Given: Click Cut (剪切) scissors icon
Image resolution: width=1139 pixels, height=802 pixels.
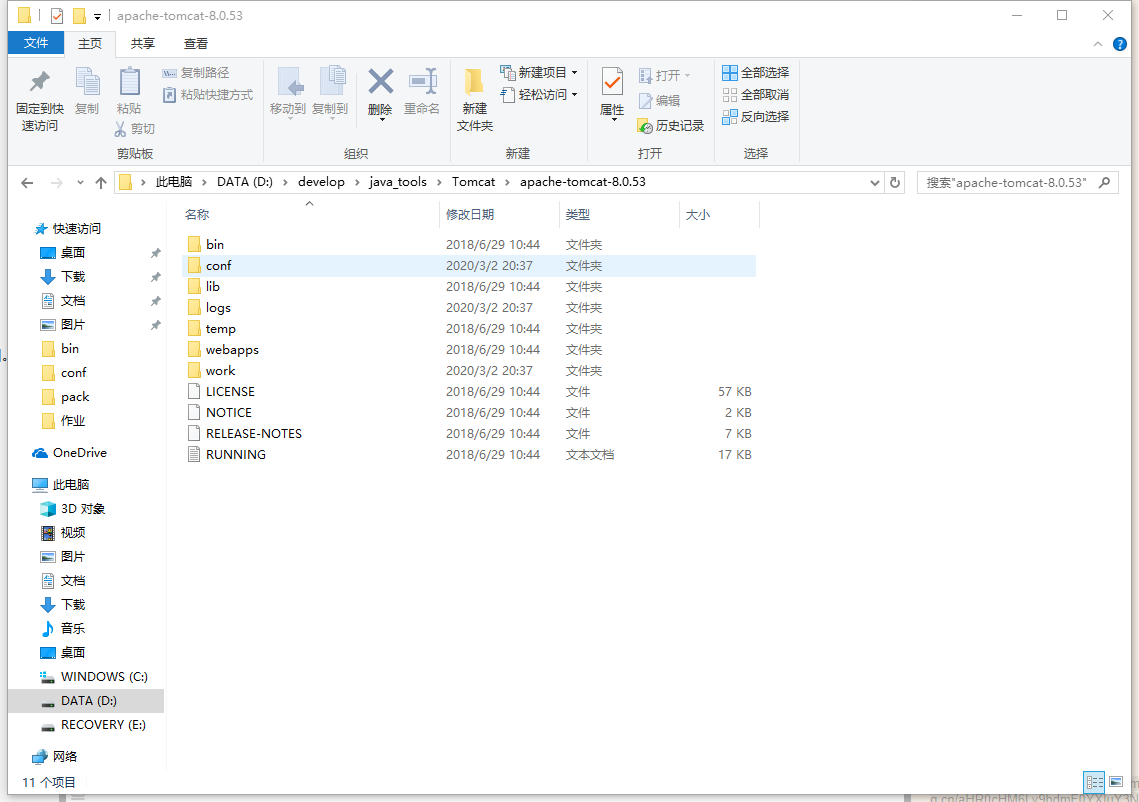Looking at the screenshot, I should point(121,129).
